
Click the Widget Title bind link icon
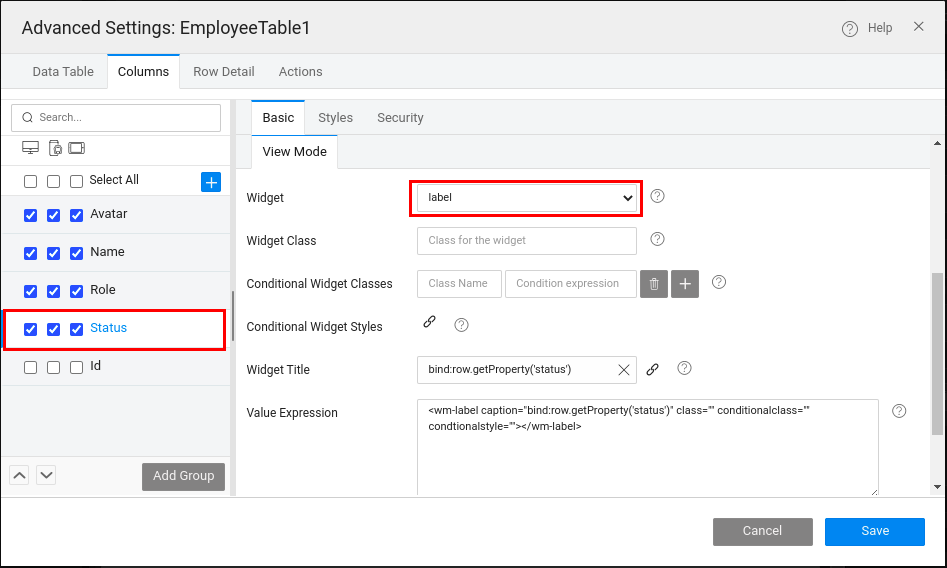[652, 369]
